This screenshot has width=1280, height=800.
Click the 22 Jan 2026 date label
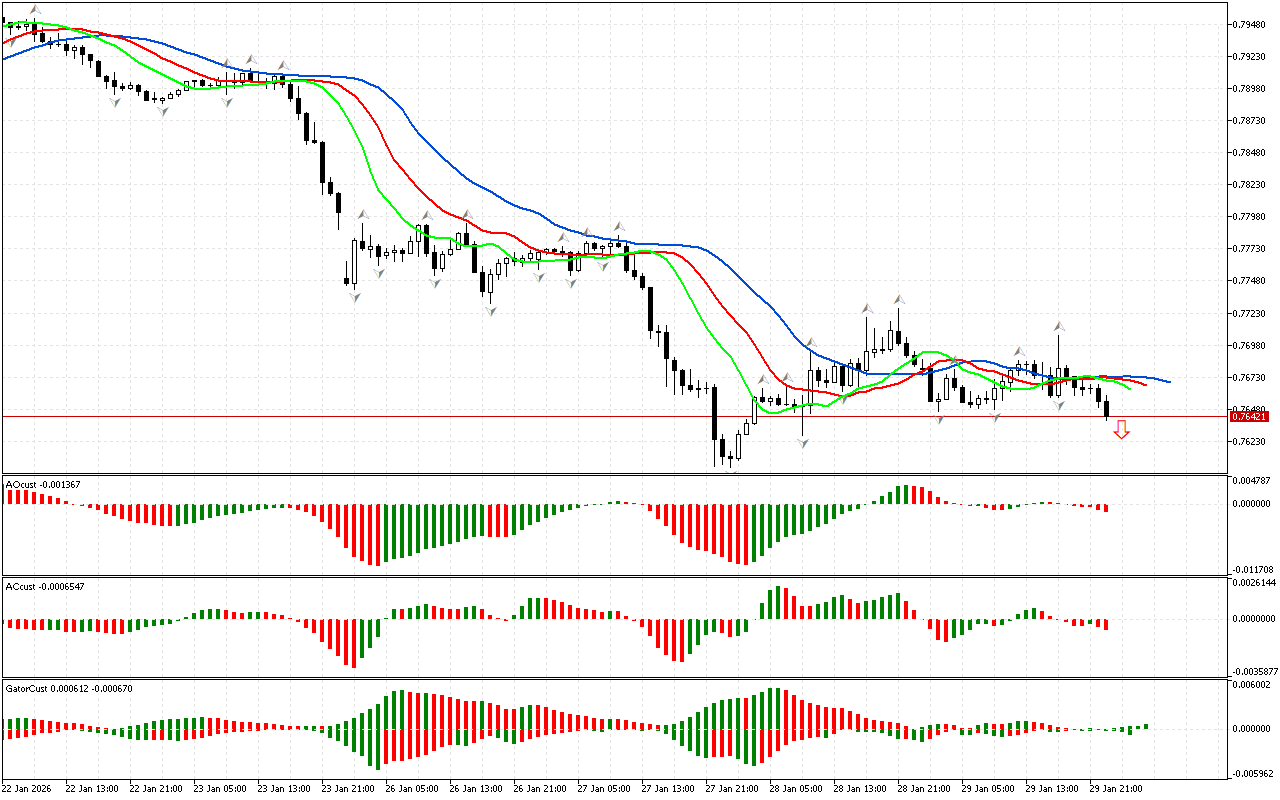click(28, 788)
